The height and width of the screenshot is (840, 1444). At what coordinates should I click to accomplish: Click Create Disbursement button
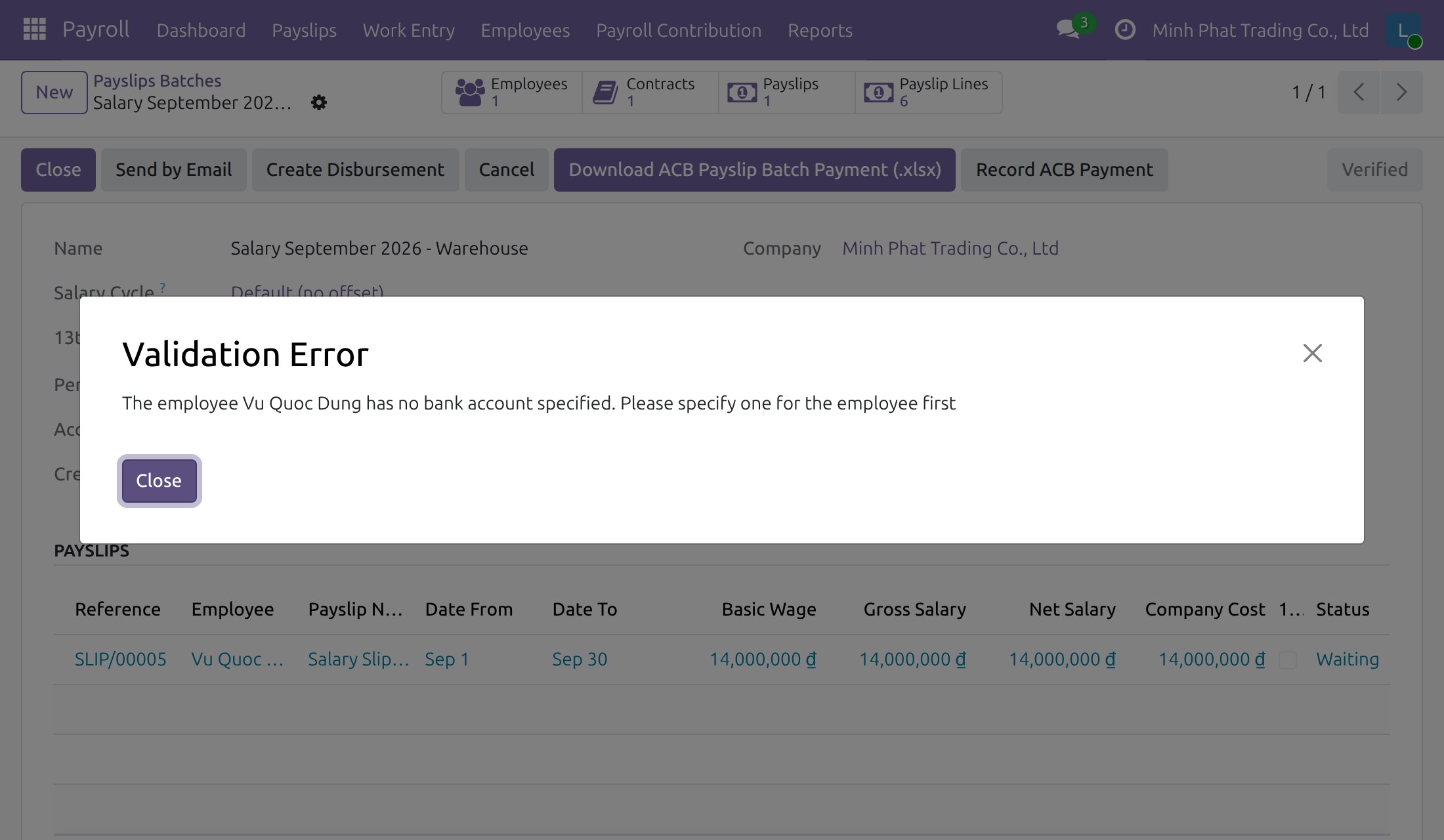point(355,170)
